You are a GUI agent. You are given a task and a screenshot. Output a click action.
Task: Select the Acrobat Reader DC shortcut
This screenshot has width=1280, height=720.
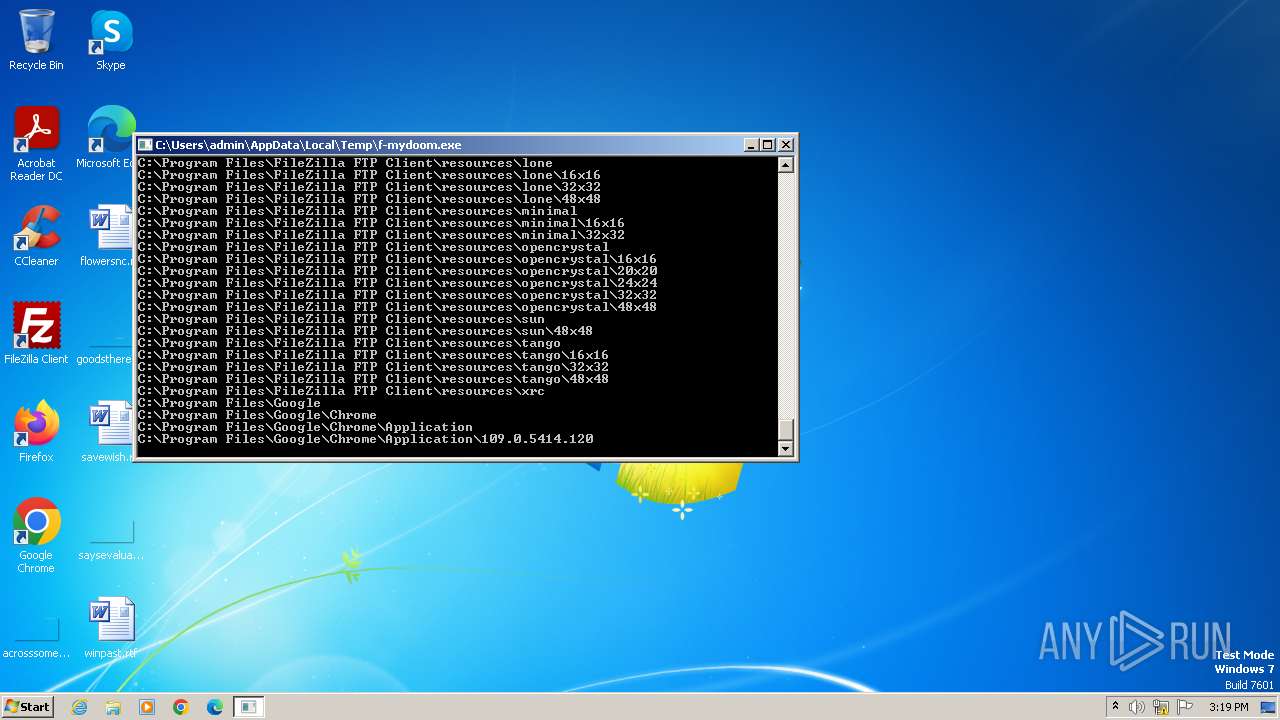[x=36, y=144]
